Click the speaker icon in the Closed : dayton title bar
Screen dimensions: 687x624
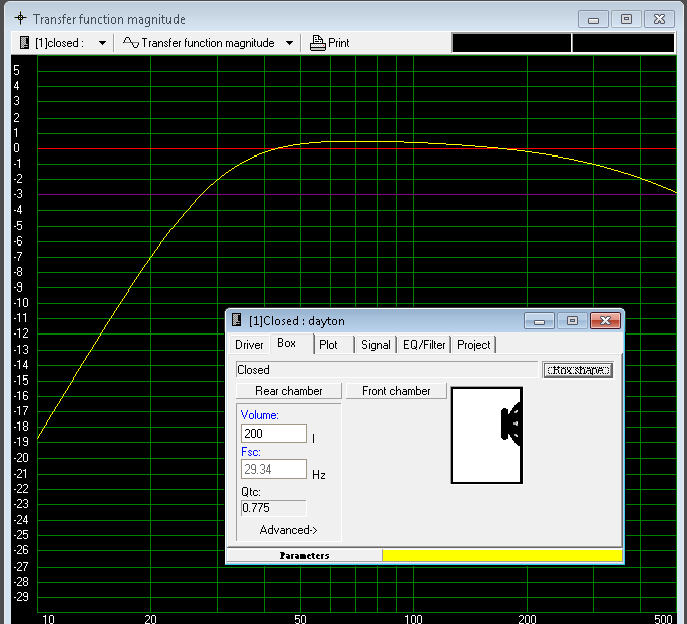237,321
